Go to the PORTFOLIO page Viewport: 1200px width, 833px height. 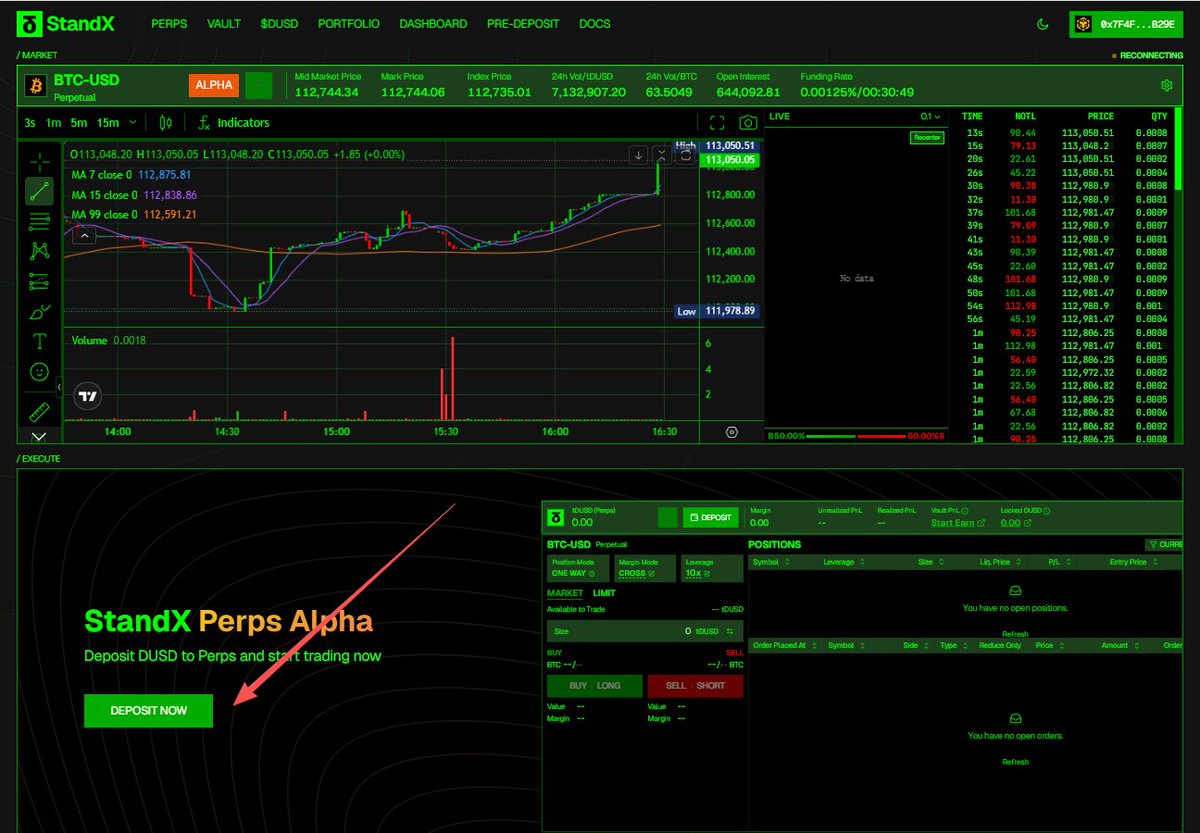tap(348, 24)
